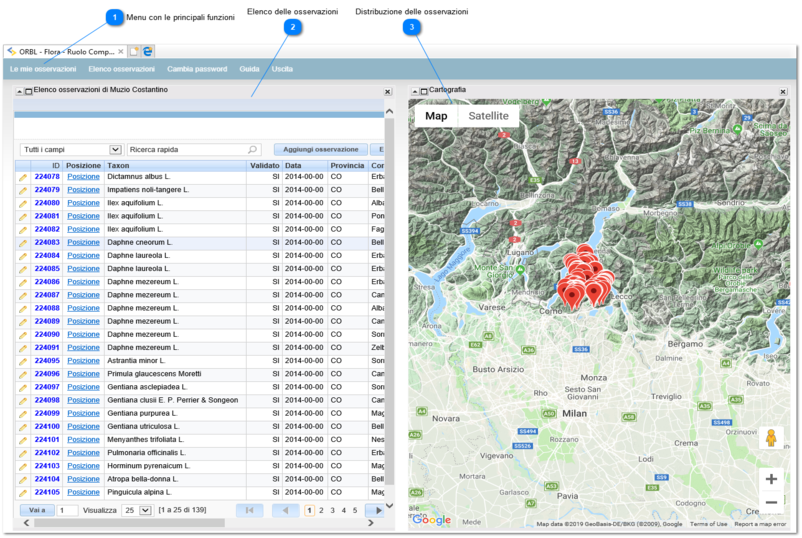Image resolution: width=802 pixels, height=538 pixels.
Task: Click pencil icon for row 224090
Action: tap(23, 335)
